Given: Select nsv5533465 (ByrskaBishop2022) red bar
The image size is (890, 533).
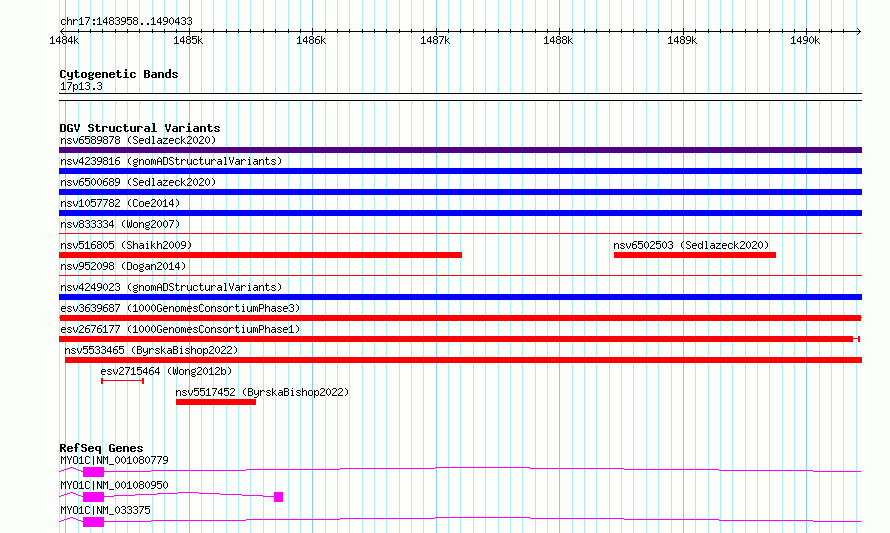Looking at the screenshot, I should 463,360.
